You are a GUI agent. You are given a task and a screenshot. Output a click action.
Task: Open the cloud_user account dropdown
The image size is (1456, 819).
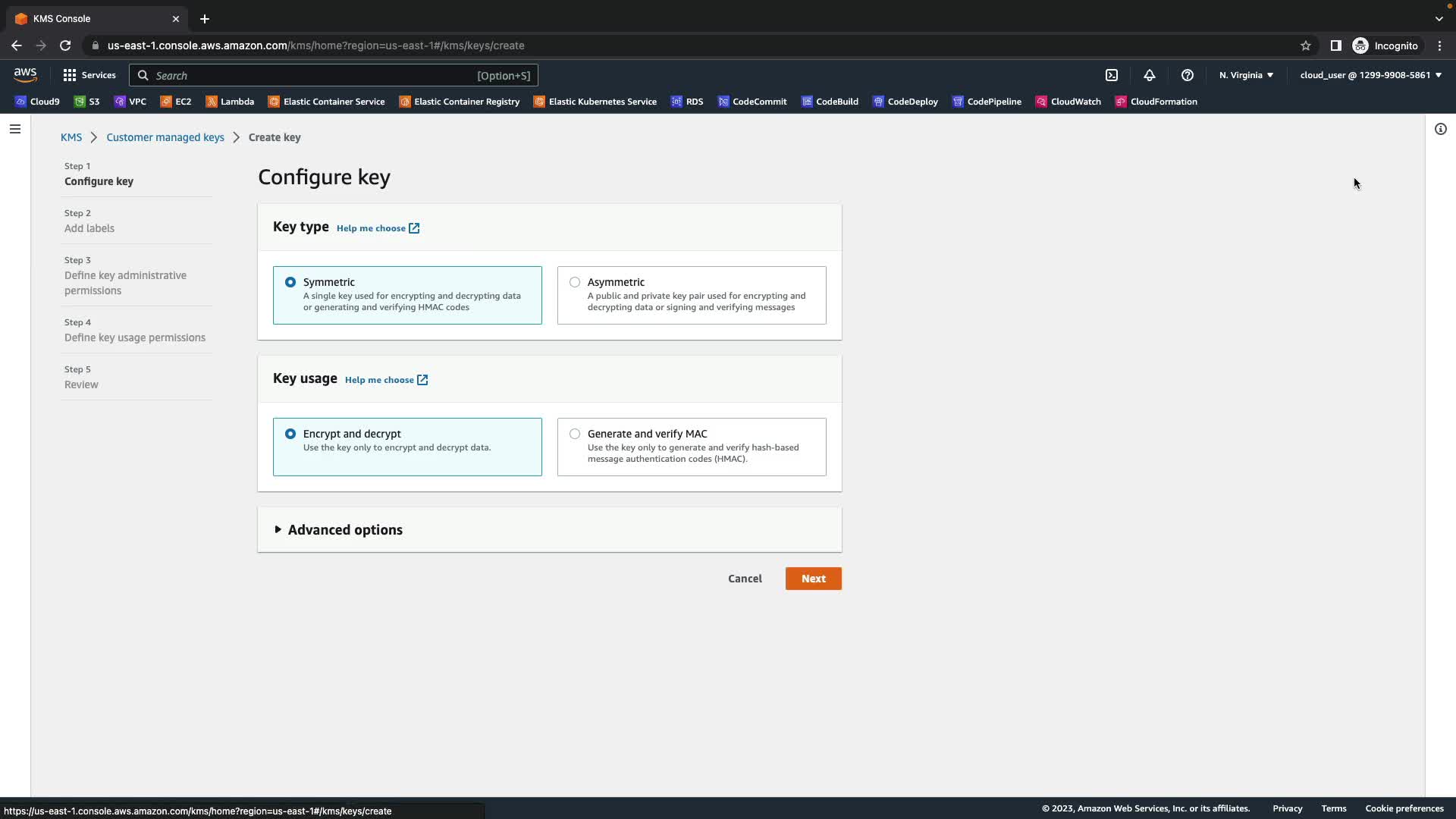1370,75
